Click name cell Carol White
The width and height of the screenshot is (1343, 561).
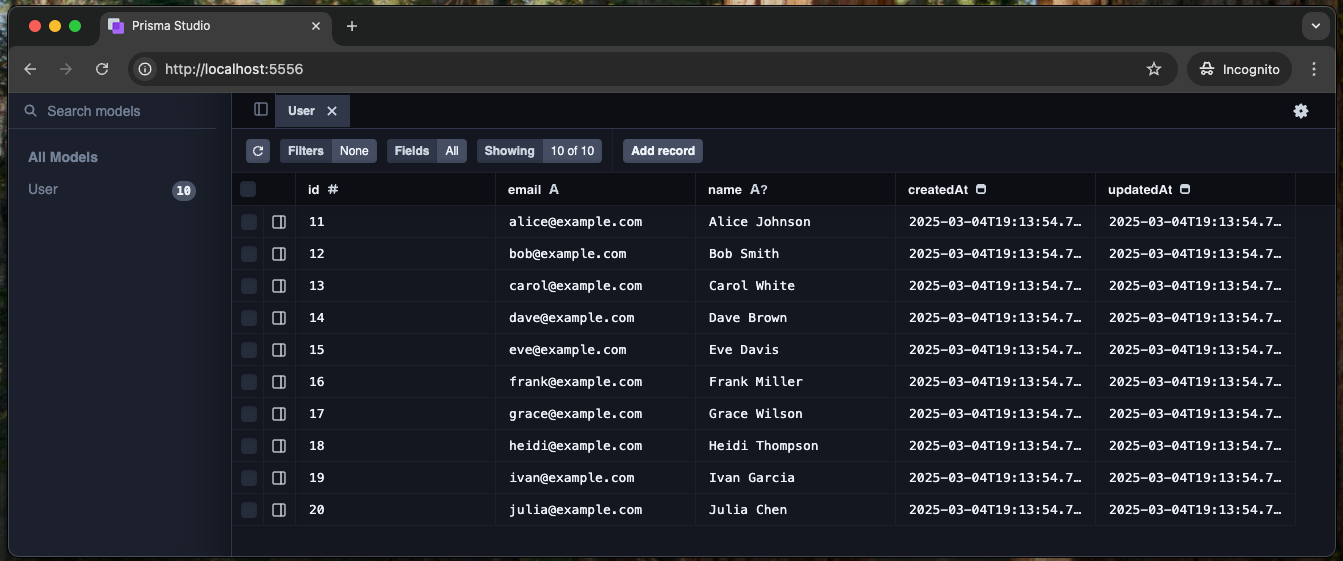pyautogui.click(x=795, y=286)
